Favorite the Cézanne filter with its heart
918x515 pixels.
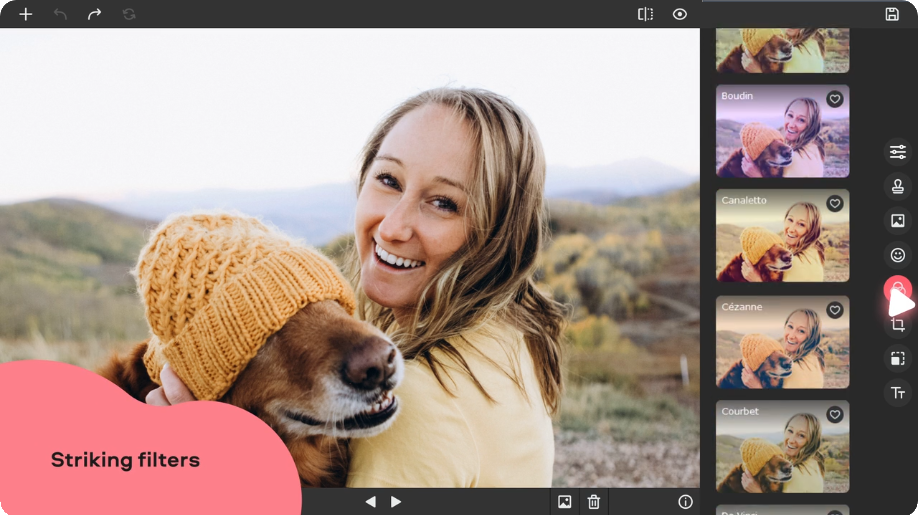pyautogui.click(x=835, y=310)
